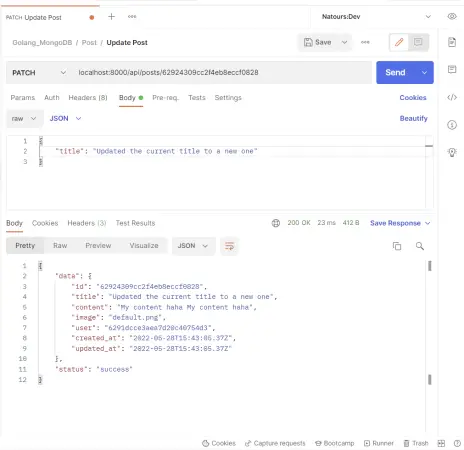The image size is (464, 450).
Task: Select the Raw response view tab
Action: pyautogui.click(x=60, y=246)
